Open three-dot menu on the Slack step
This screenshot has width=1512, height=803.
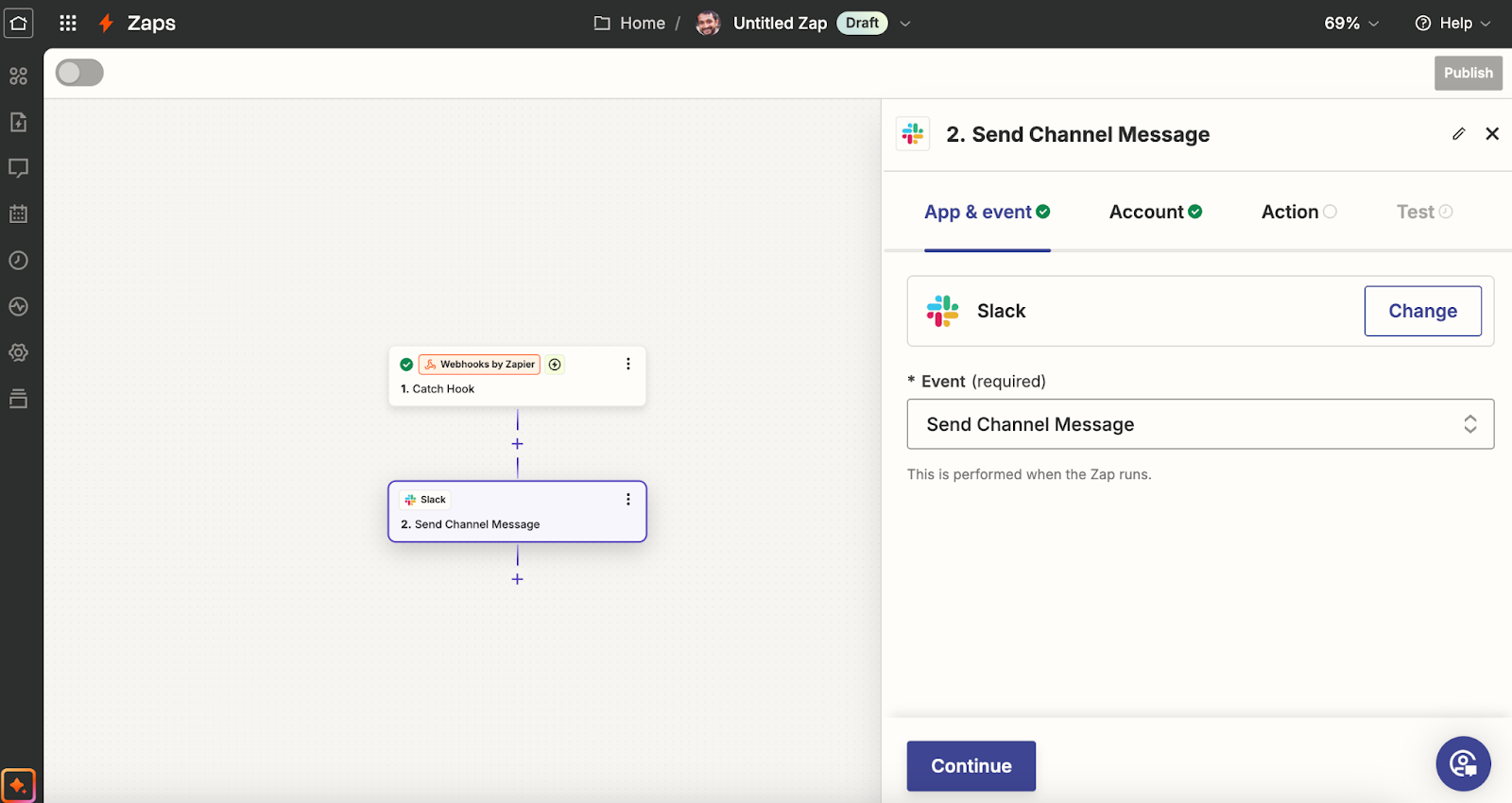(628, 499)
